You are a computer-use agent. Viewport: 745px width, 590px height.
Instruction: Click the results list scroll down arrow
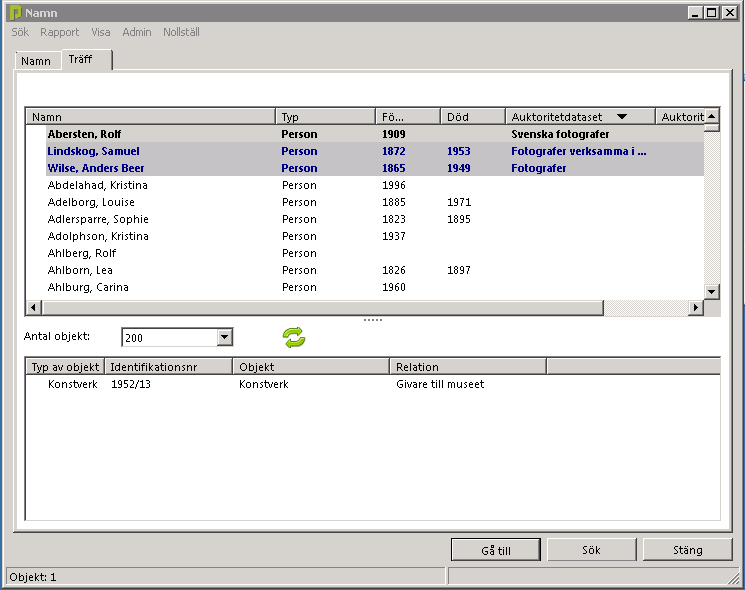pos(711,292)
